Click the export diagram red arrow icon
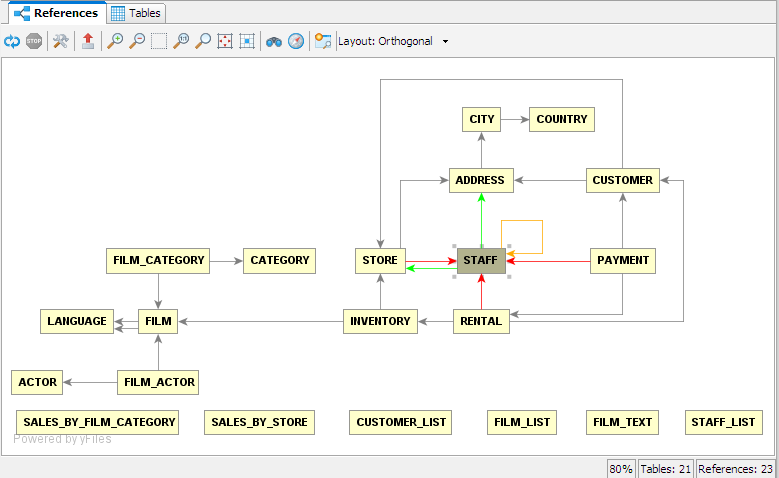779x478 pixels. (x=89, y=42)
